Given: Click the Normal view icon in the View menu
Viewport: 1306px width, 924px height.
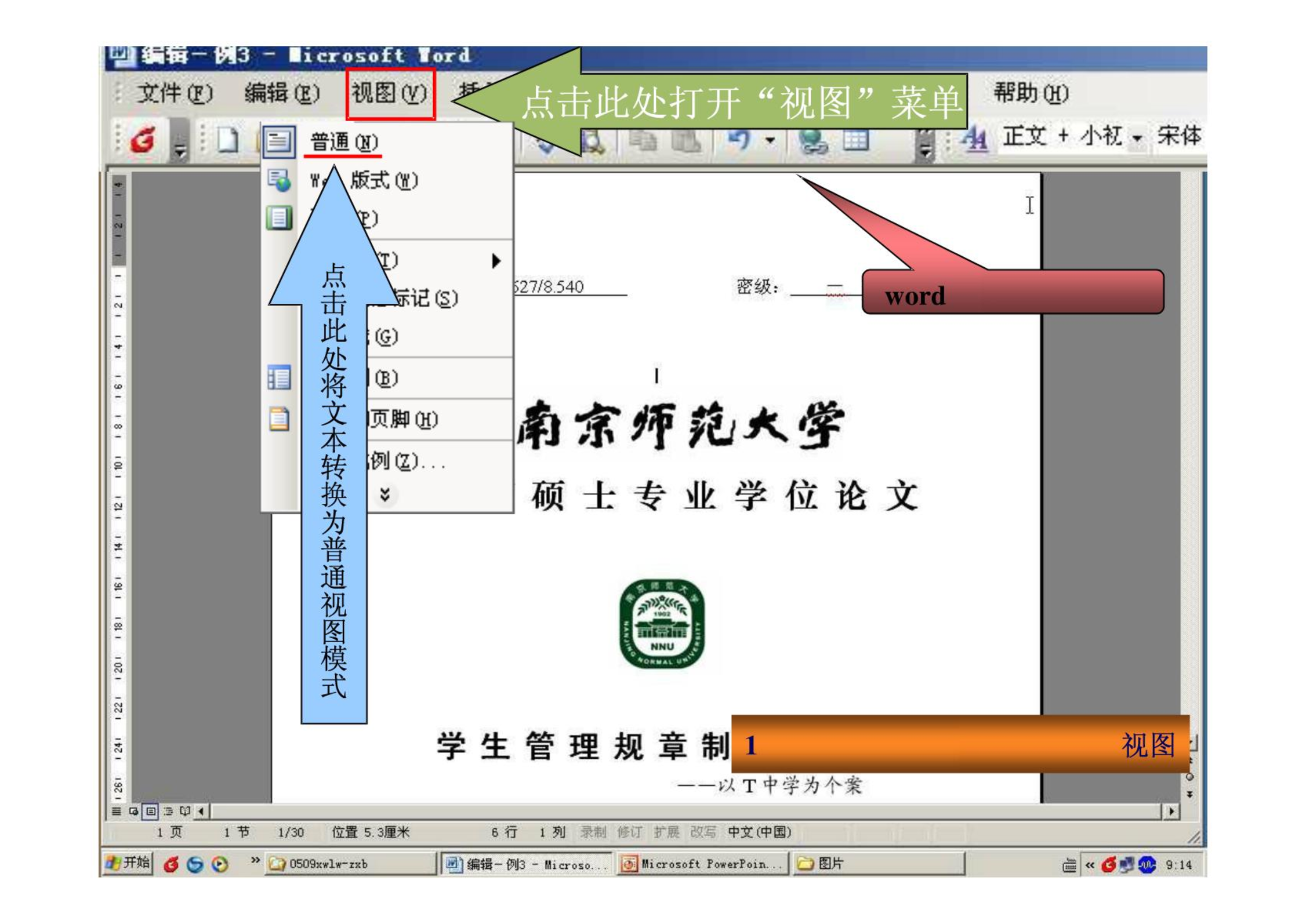Looking at the screenshot, I should point(279,142).
